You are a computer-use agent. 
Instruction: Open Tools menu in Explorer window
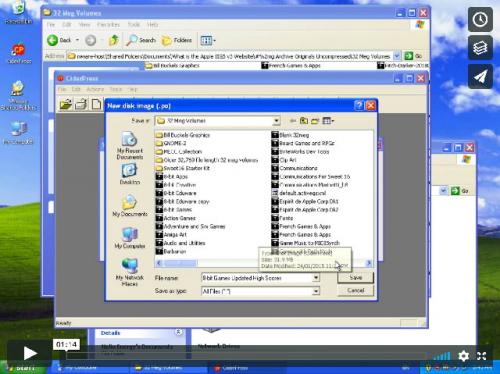pos(134,25)
